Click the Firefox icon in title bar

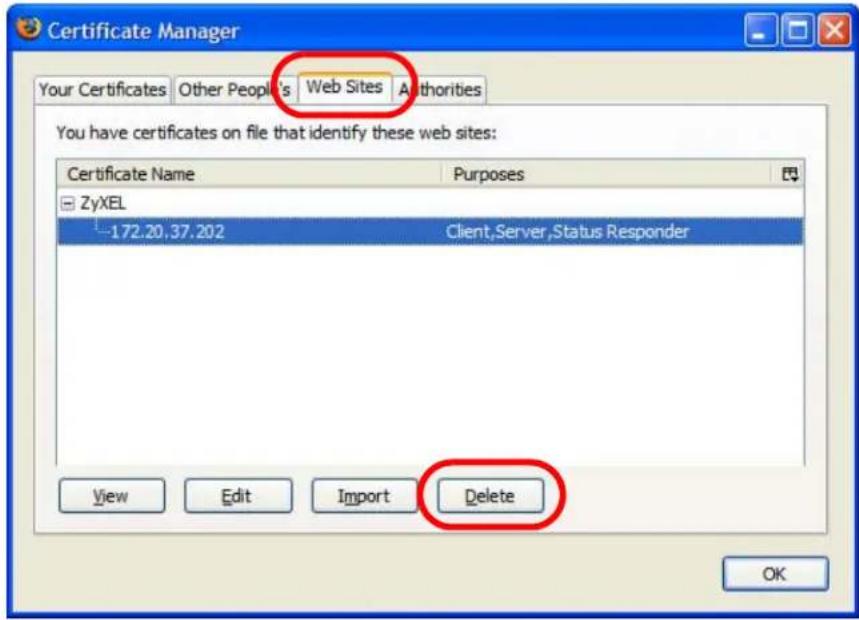tap(28, 28)
